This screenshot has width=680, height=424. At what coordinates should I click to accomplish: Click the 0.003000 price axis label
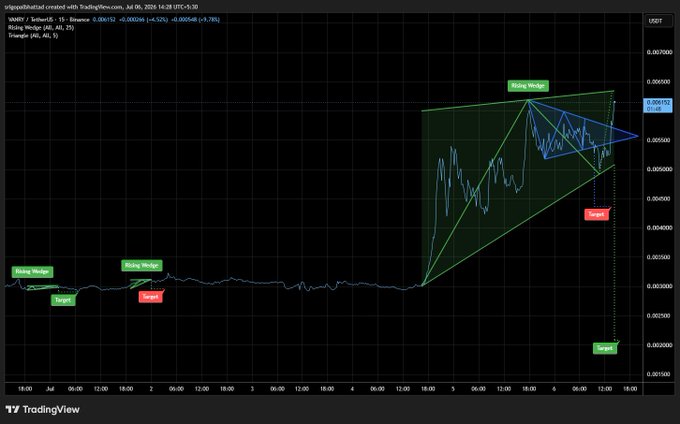[659, 286]
